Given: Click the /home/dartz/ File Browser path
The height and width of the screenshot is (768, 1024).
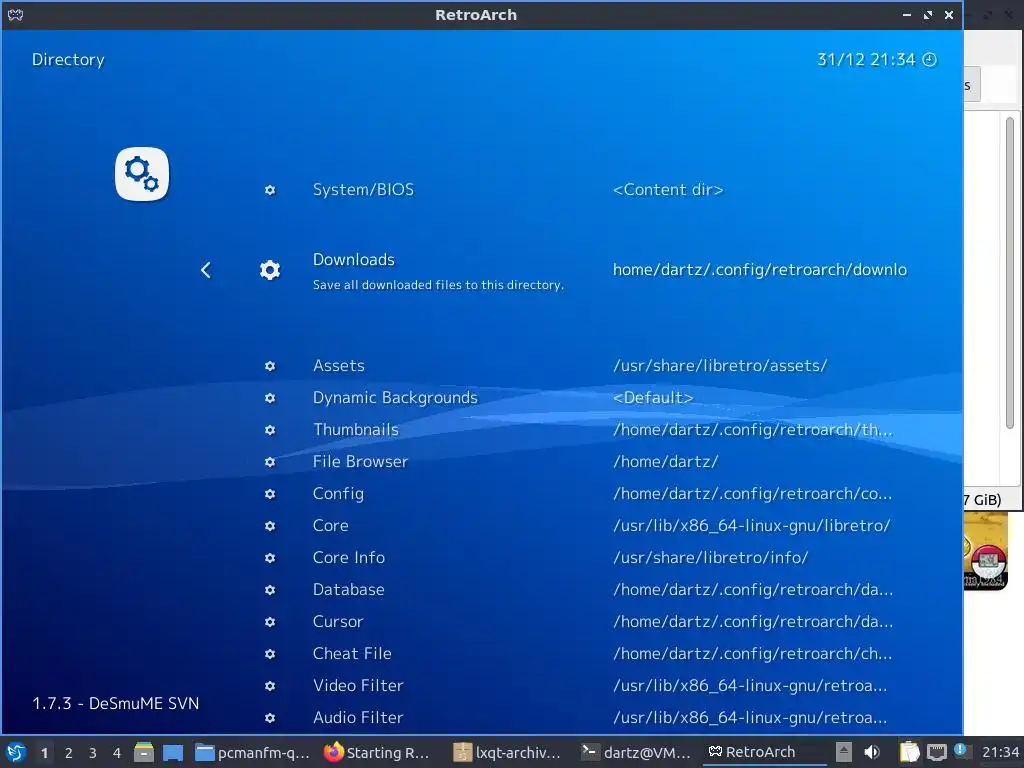Looking at the screenshot, I should 665,462.
